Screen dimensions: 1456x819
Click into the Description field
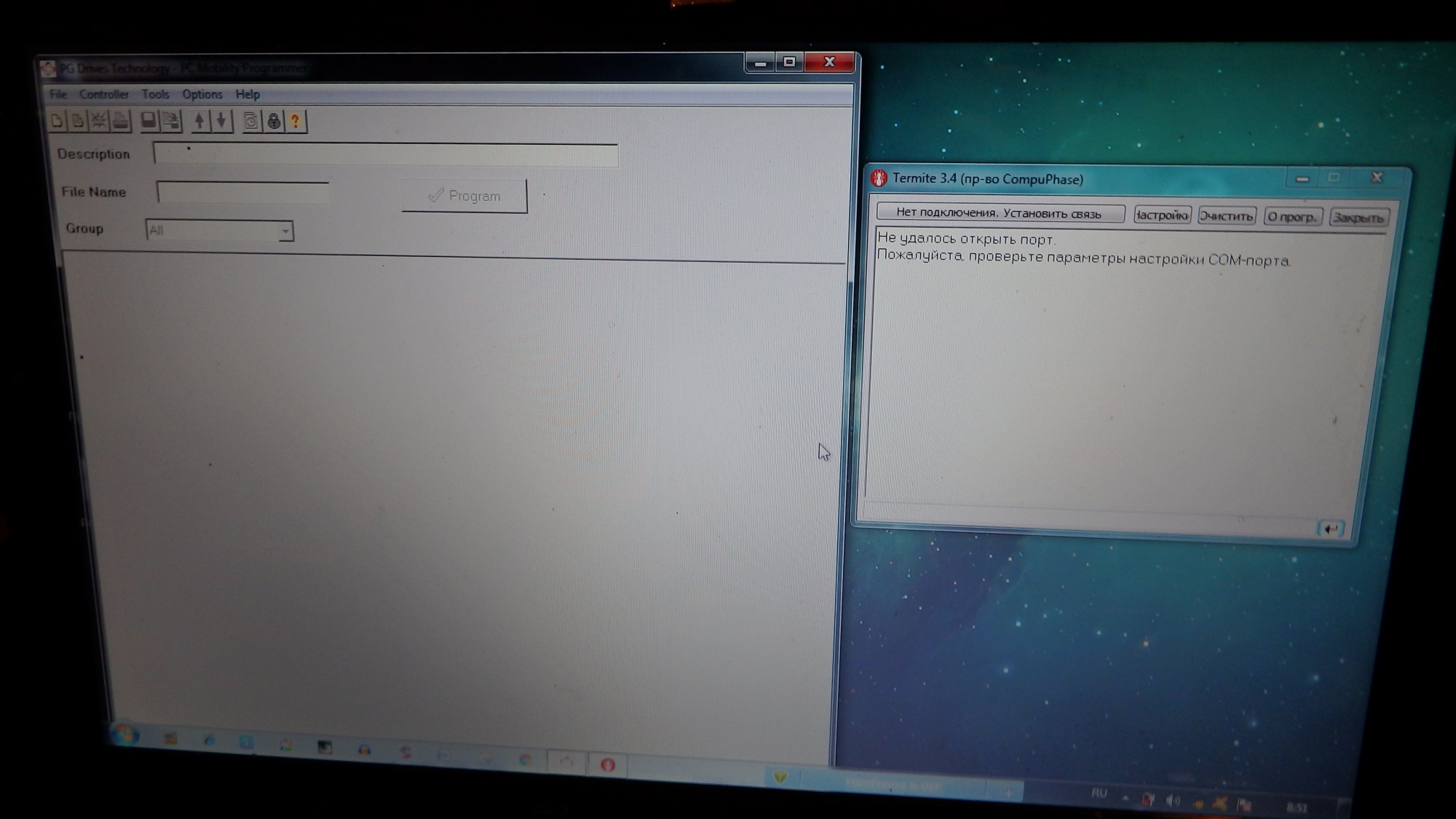point(385,154)
